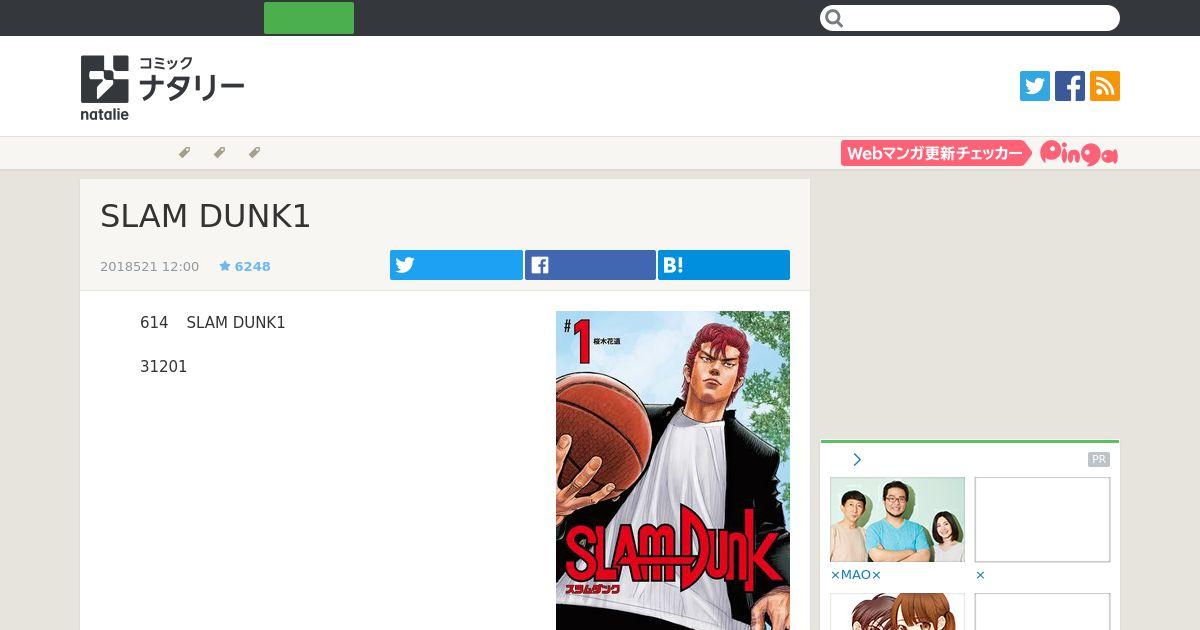Open the three-people photo thumbnail
1200x630 pixels.
[x=897, y=519]
